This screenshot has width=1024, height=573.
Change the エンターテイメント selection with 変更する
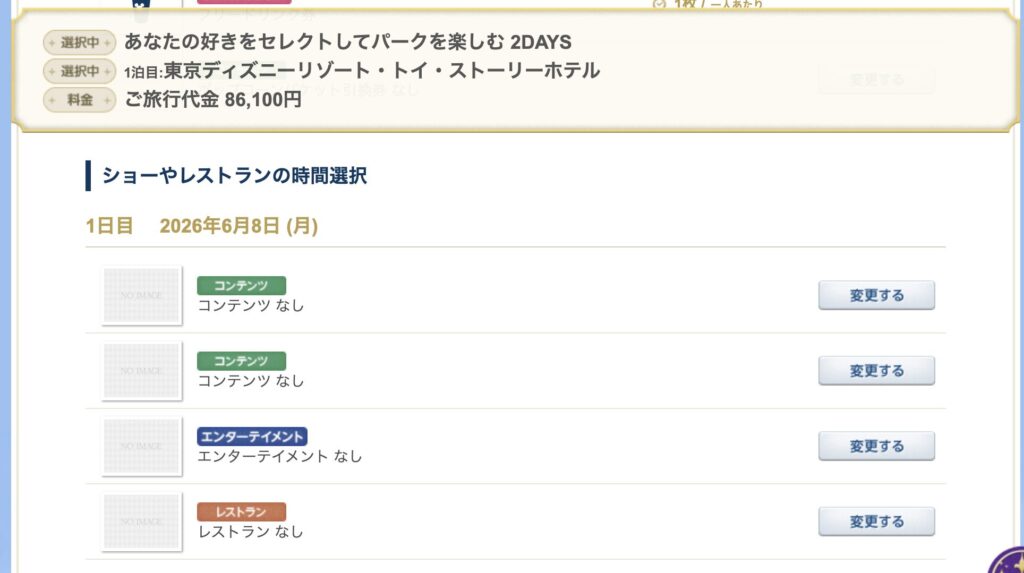876,446
